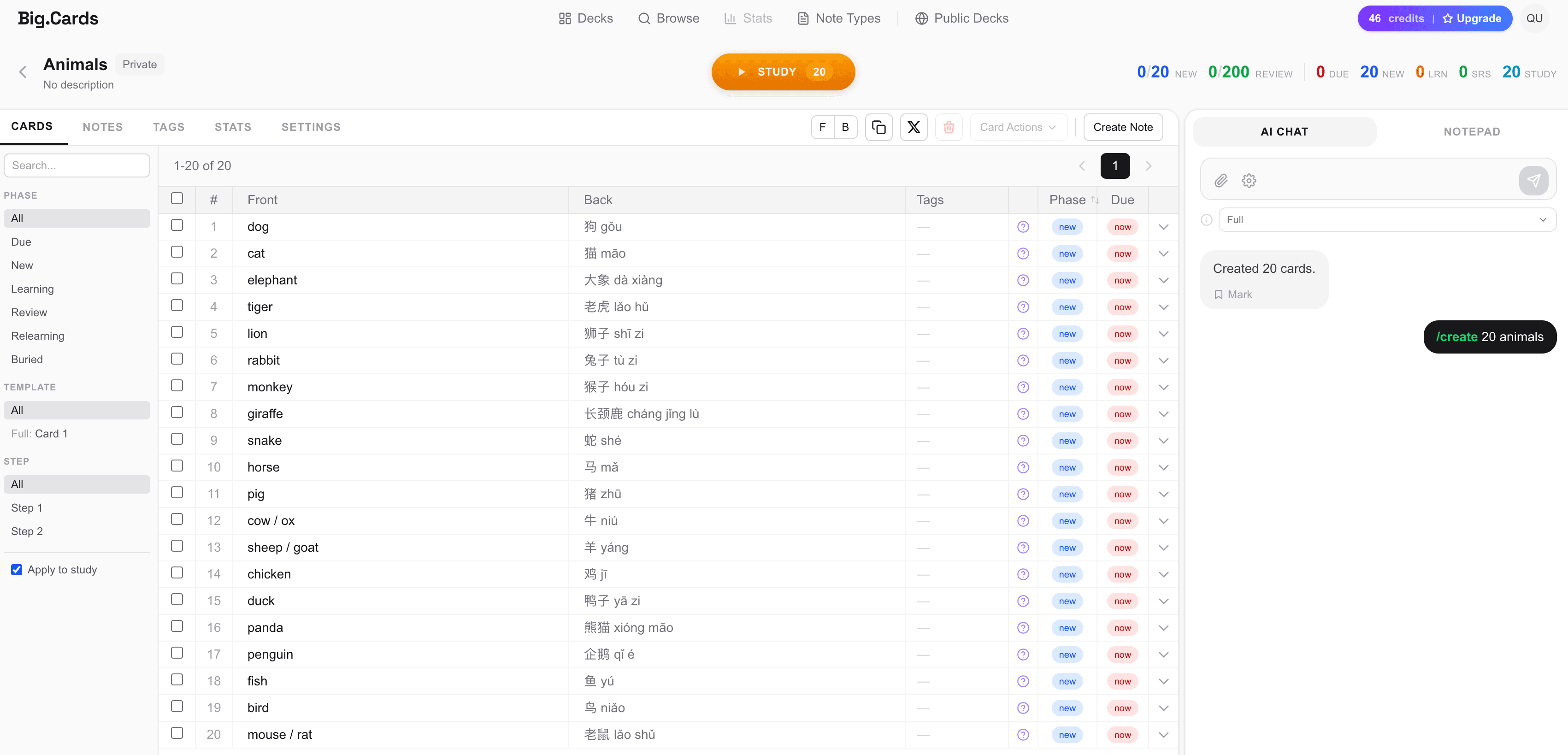The height and width of the screenshot is (755, 1568).
Task: Open the Full note type dropdown
Action: 1386,220
